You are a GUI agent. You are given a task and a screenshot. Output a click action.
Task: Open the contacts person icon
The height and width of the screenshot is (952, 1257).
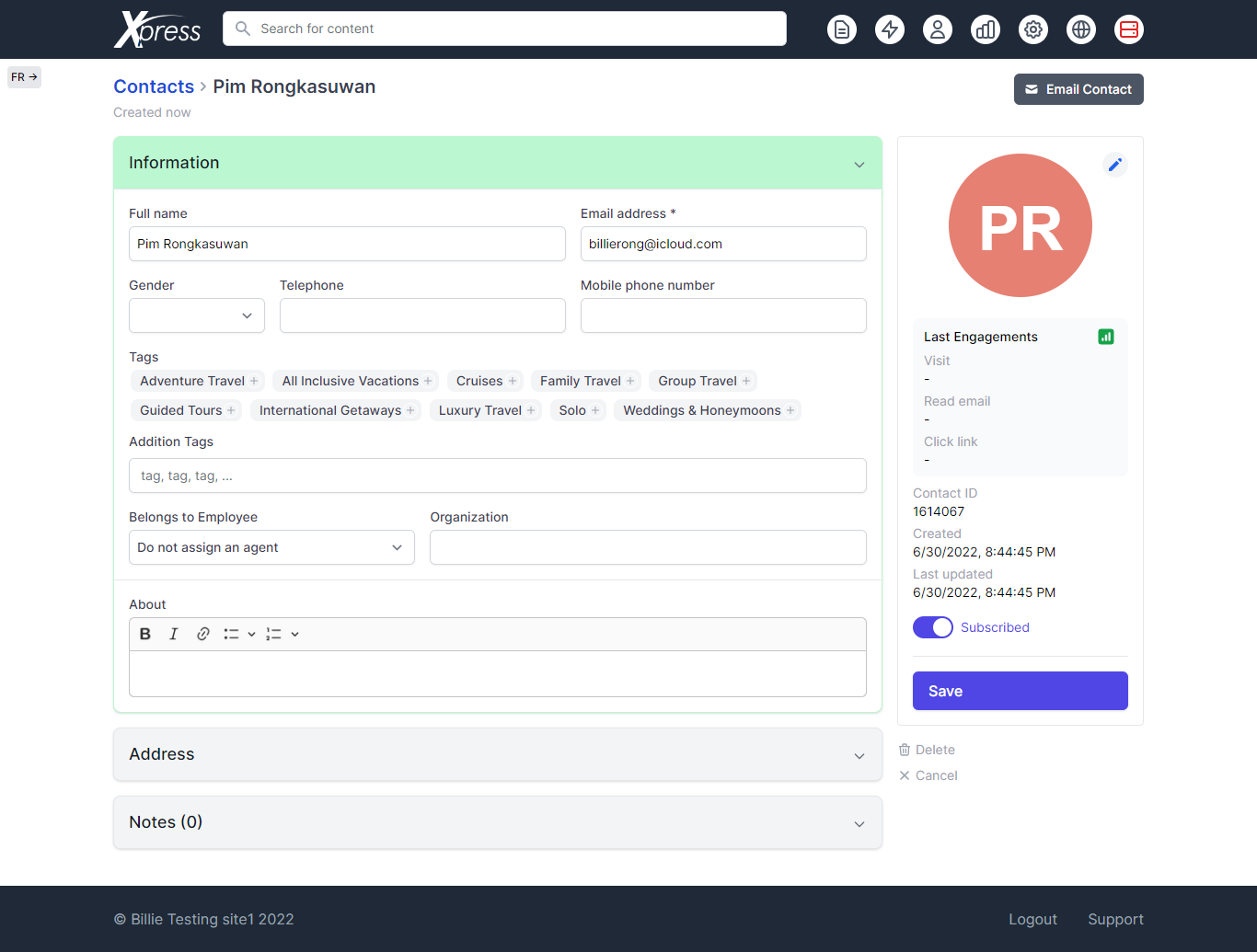click(937, 29)
